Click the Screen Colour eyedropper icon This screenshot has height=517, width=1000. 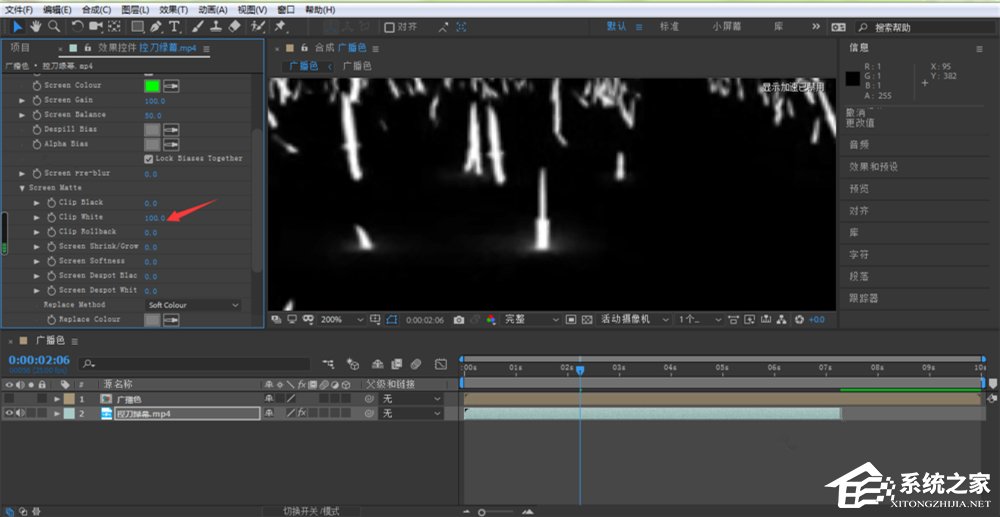click(172, 86)
